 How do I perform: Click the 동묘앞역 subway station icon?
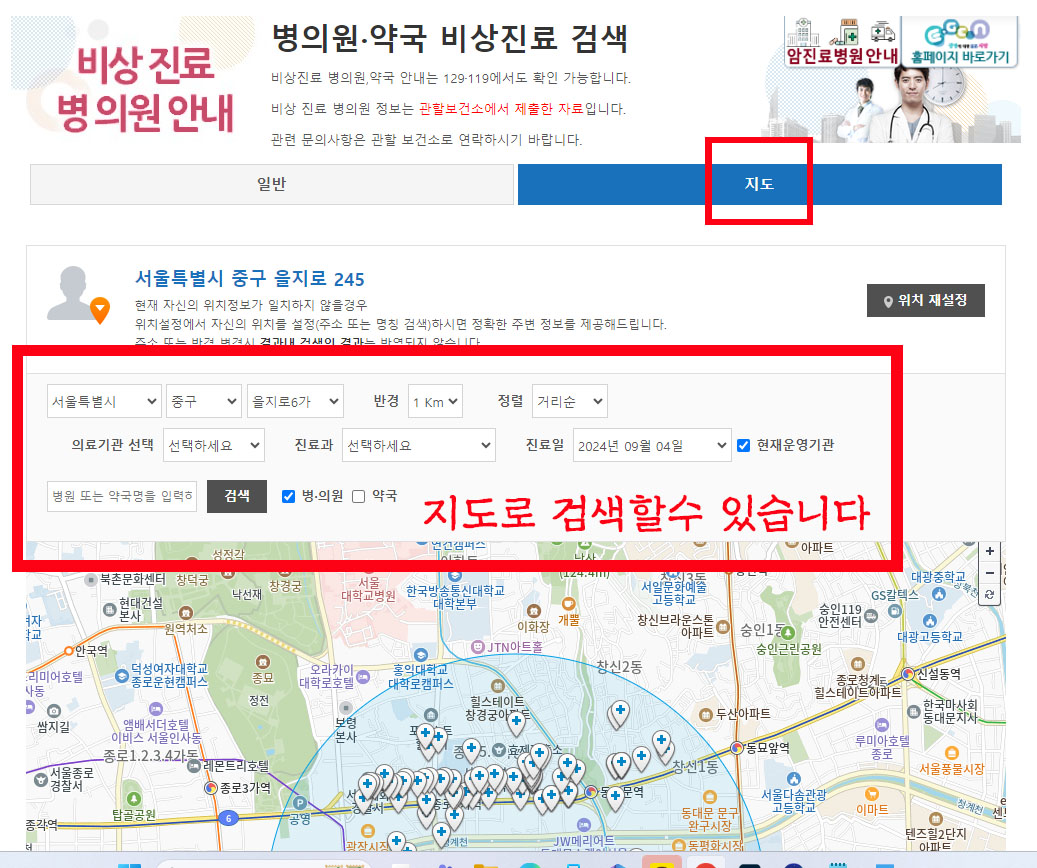[737, 748]
